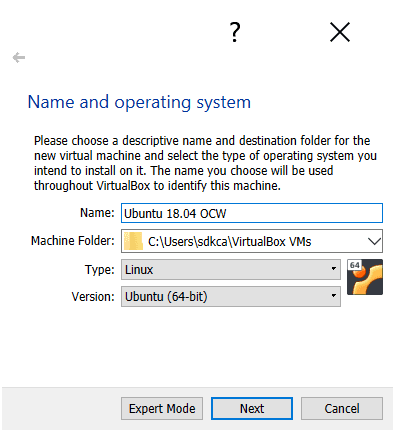Switch to Expert Mode
The image size is (395, 432).
(162, 408)
